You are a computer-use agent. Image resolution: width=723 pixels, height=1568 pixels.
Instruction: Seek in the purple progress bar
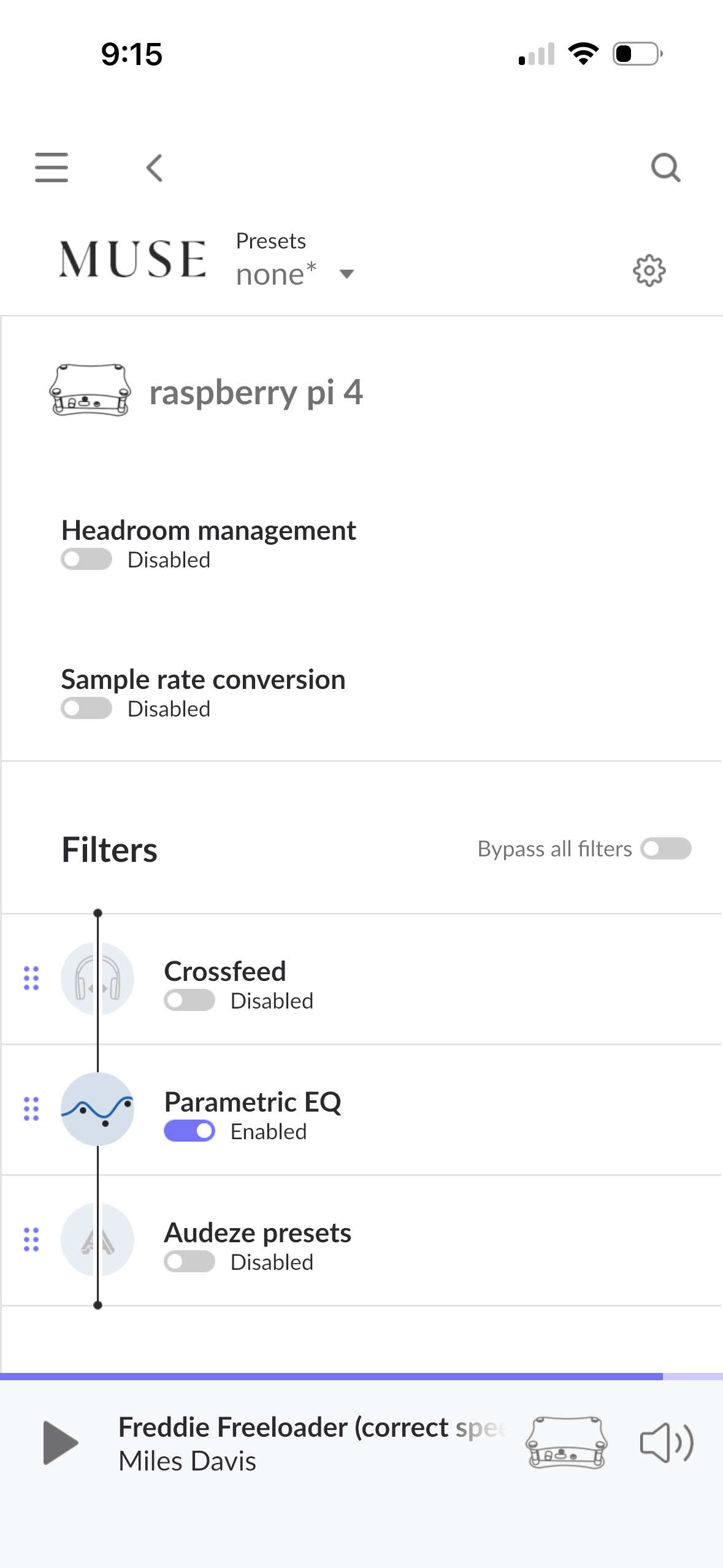pyautogui.click(x=361, y=1377)
